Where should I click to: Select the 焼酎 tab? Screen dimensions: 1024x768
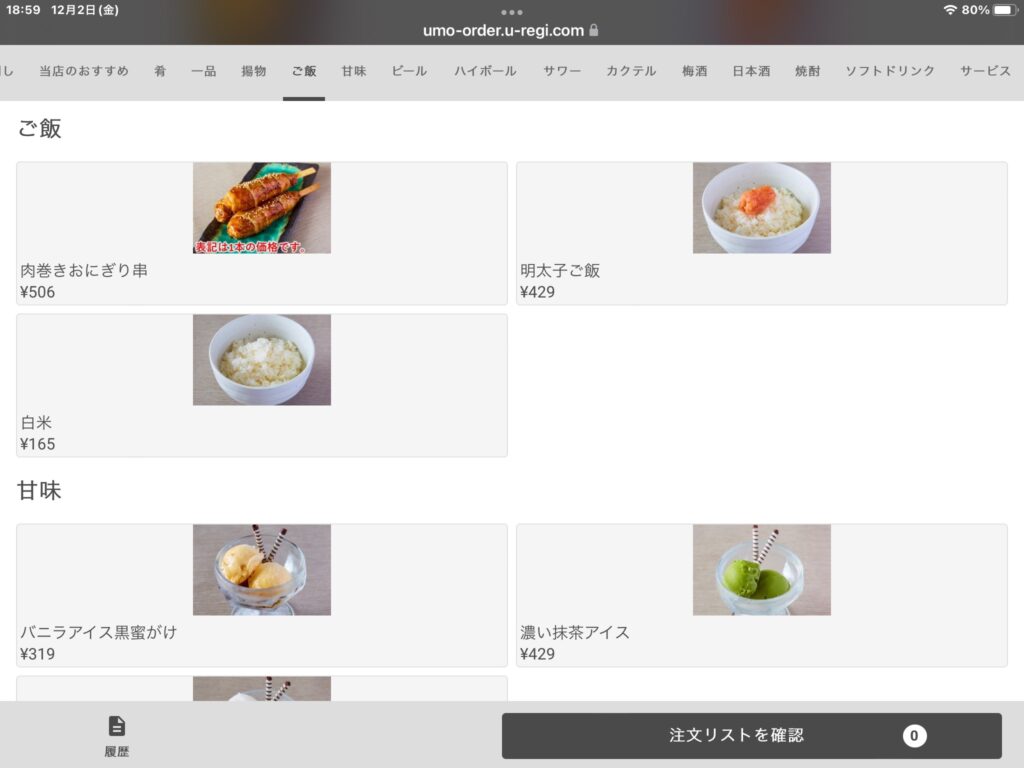tap(808, 71)
